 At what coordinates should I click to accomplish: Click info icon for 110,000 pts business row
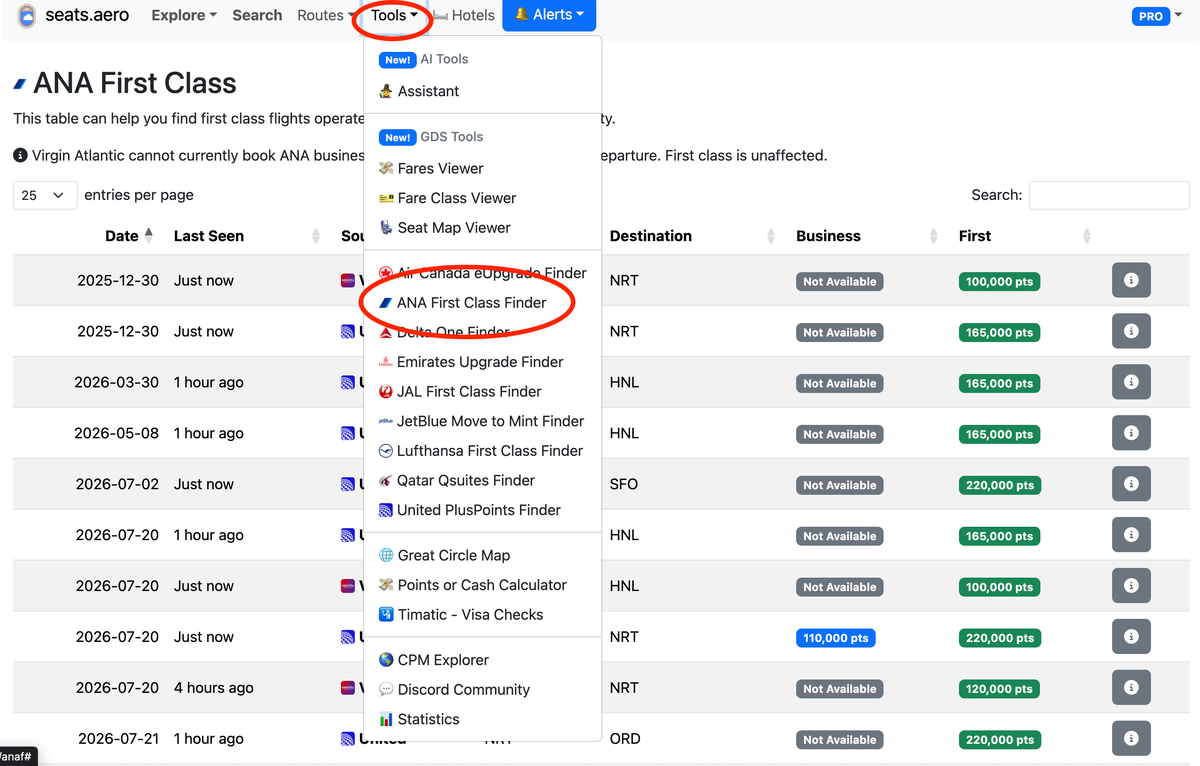coord(1131,637)
